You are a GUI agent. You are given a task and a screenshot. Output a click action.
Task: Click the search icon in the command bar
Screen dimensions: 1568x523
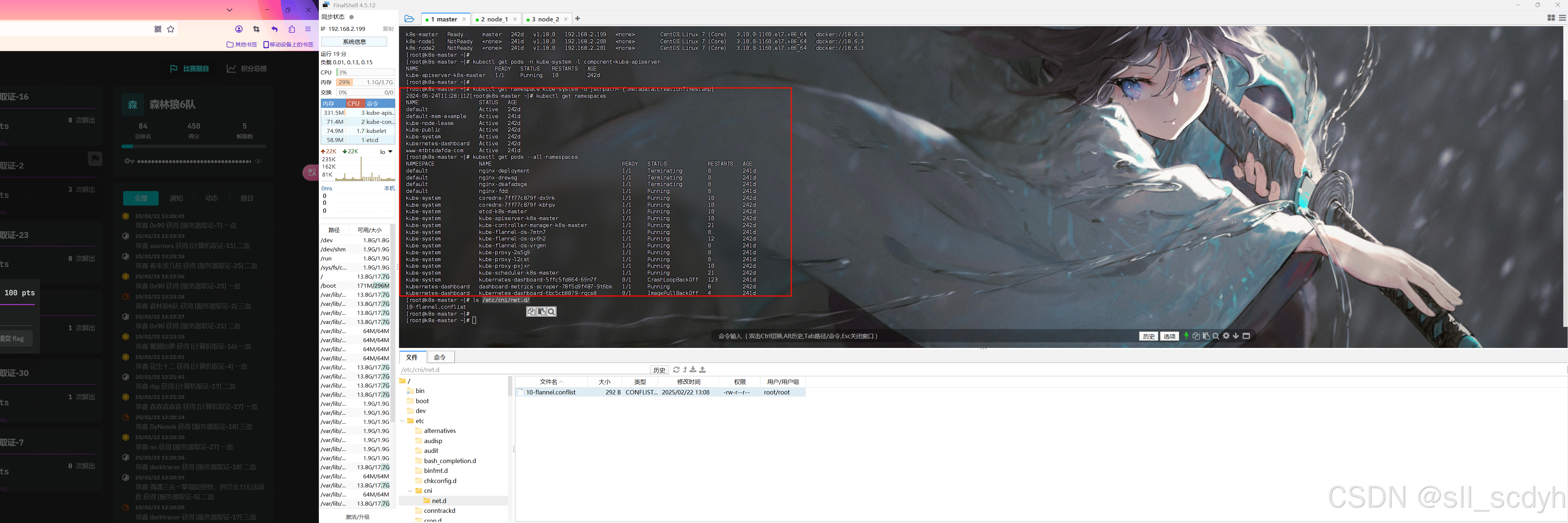pyautogui.click(x=1215, y=336)
